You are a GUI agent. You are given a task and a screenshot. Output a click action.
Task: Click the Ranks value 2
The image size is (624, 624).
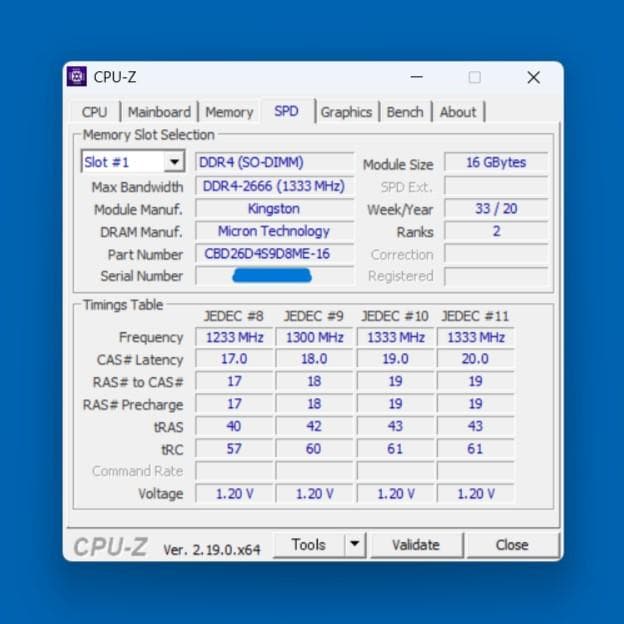(496, 231)
